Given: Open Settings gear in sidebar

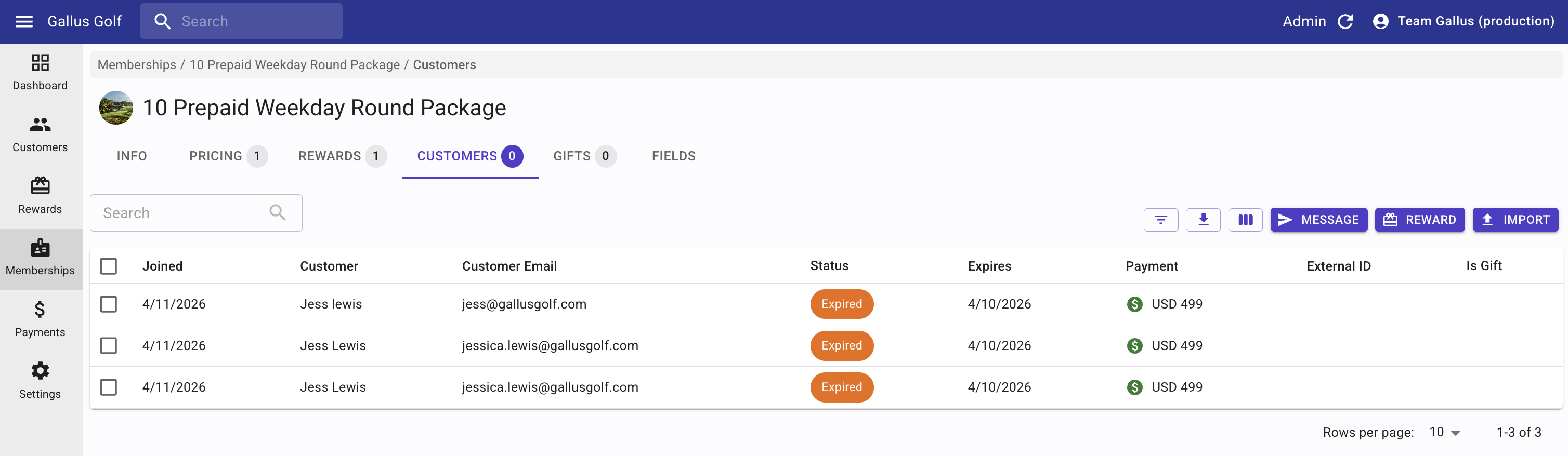Looking at the screenshot, I should pos(40,381).
